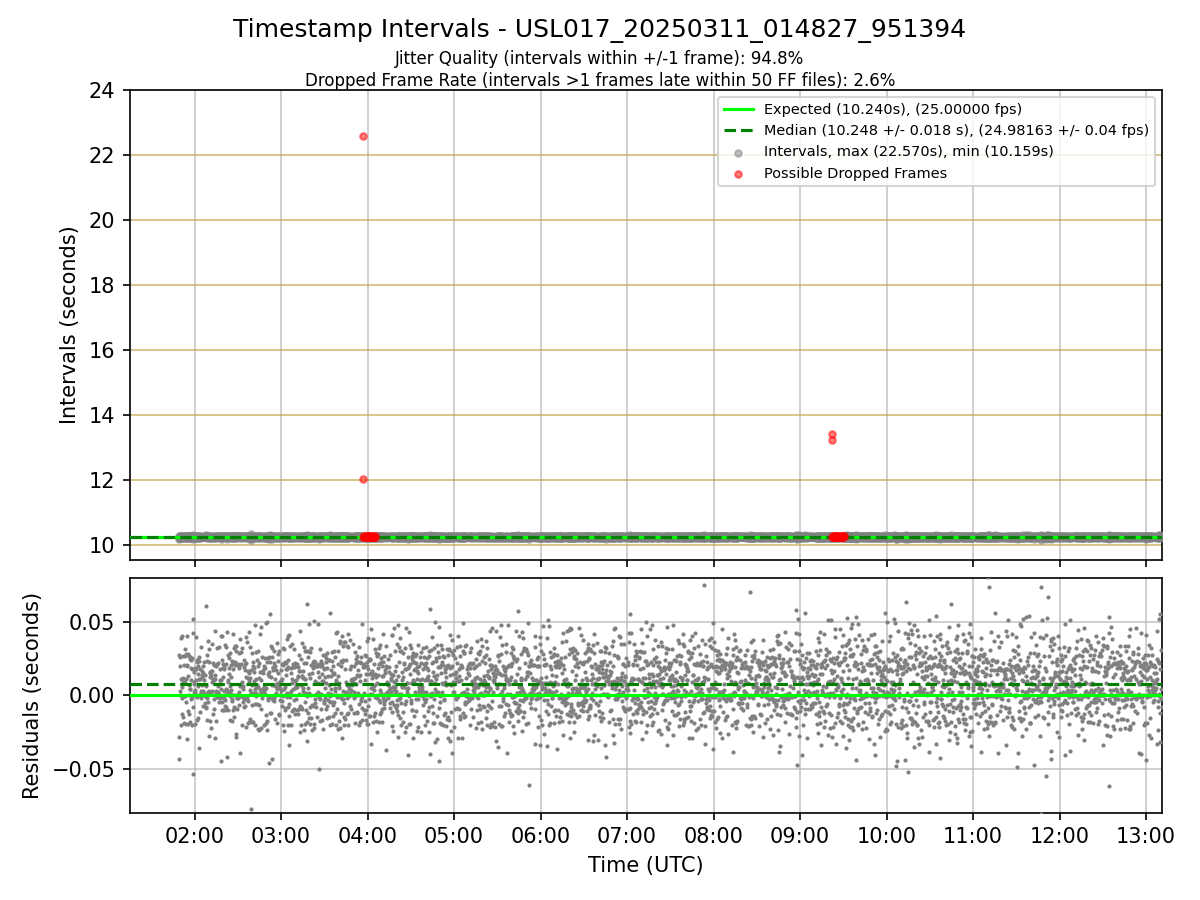Viewport: 1200px width, 900px height.
Task: Click the red dropped-frame point near 22.6 seconds
Action: (363, 136)
